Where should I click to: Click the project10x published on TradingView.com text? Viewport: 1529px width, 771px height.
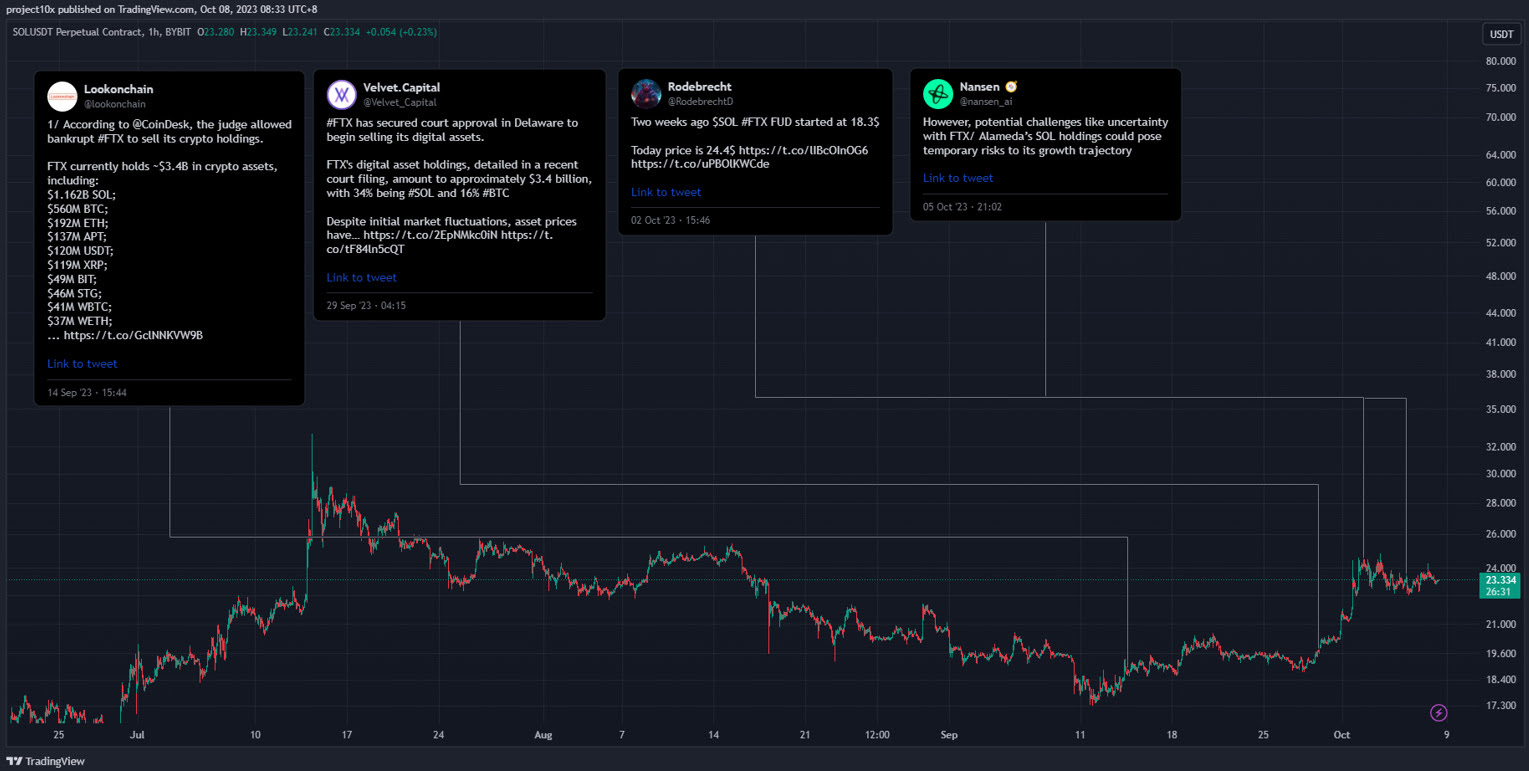pyautogui.click(x=100, y=9)
